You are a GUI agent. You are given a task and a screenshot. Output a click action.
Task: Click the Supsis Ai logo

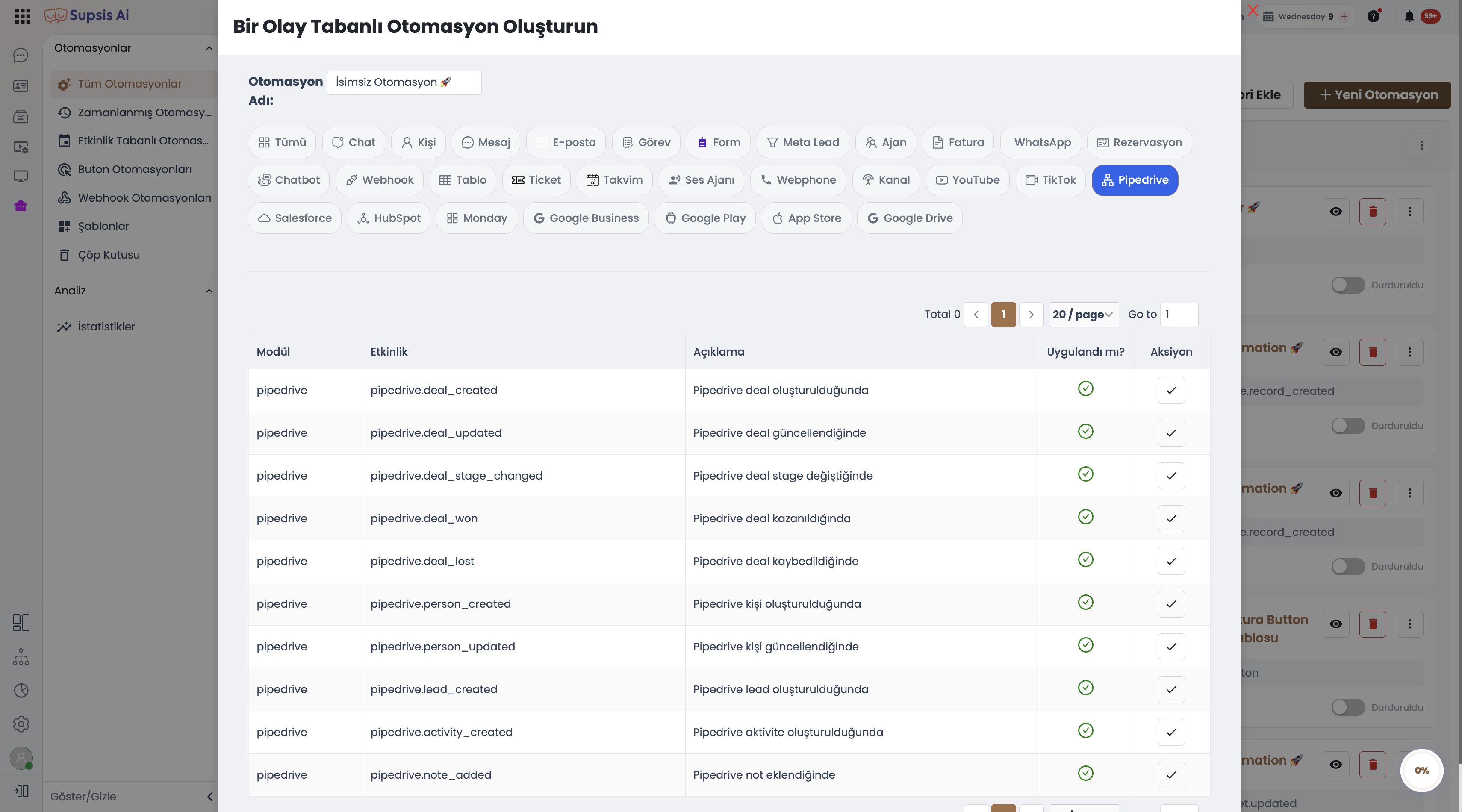pyautogui.click(x=86, y=15)
